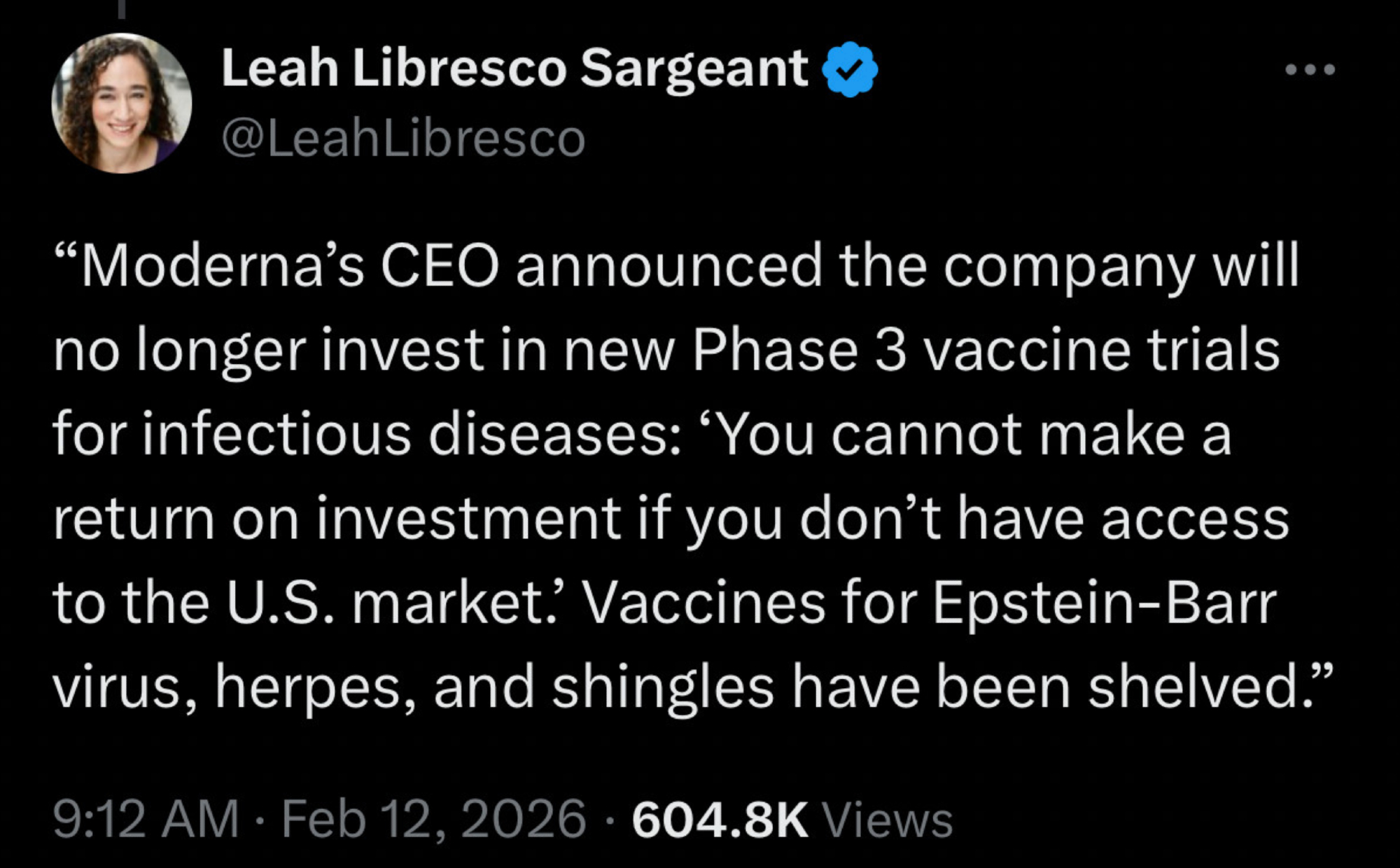Click "return on investment" in the tweet
Screen dimensions: 1400x868
coord(336,519)
